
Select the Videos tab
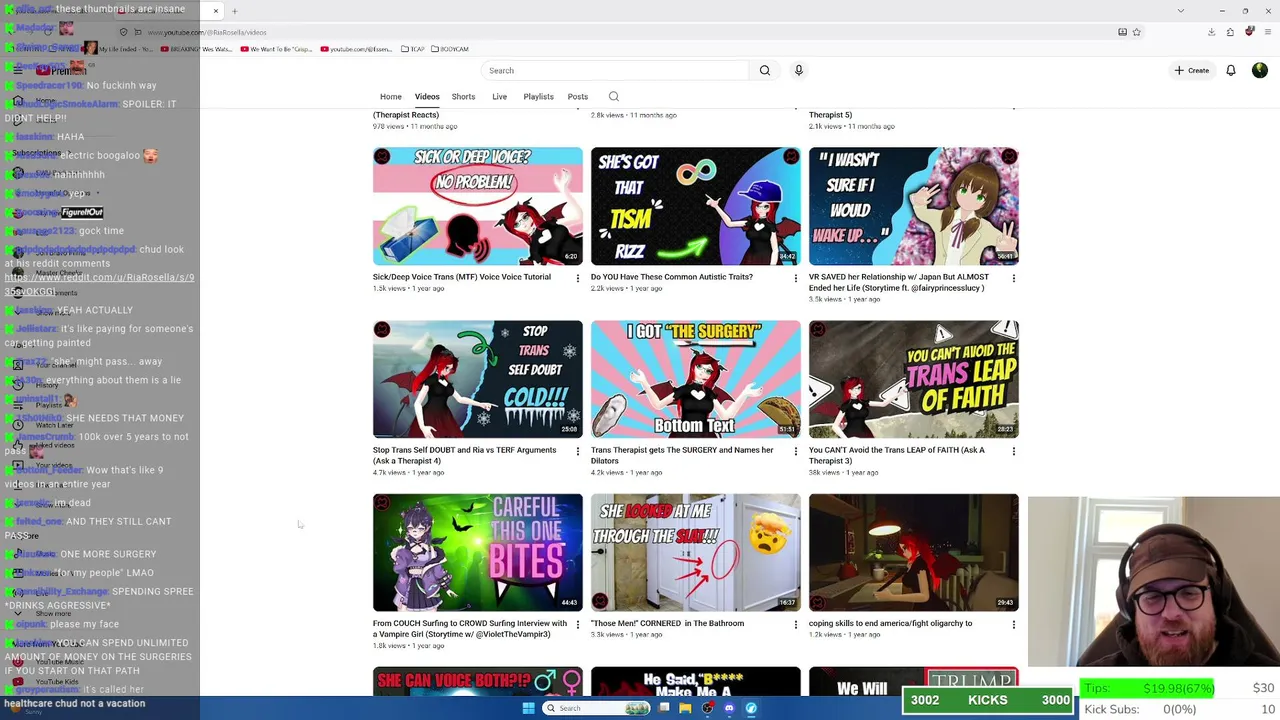click(x=427, y=97)
